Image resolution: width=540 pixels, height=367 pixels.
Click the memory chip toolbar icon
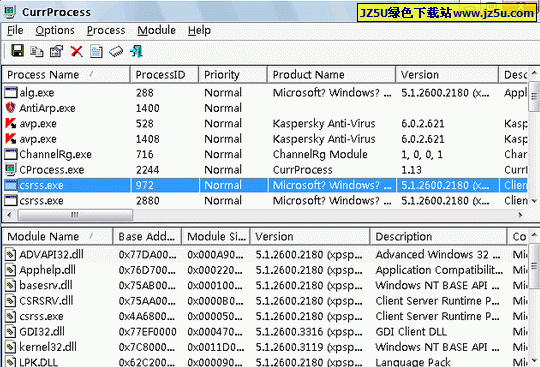116,52
